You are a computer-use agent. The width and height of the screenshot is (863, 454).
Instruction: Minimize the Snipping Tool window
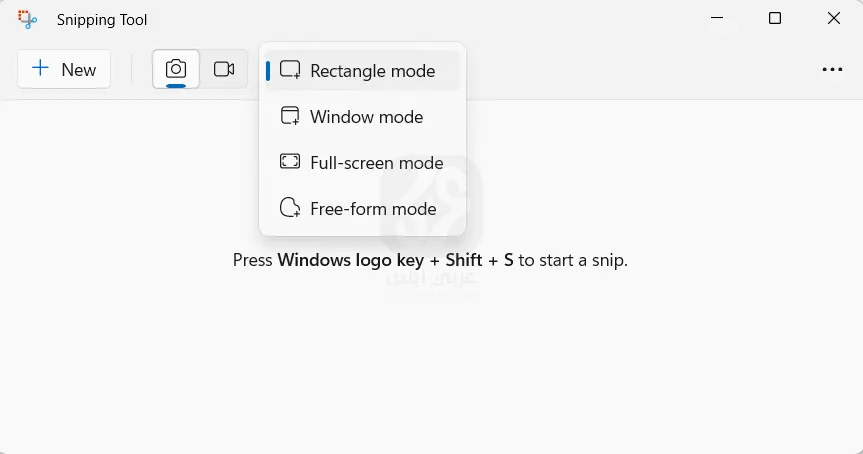717,19
